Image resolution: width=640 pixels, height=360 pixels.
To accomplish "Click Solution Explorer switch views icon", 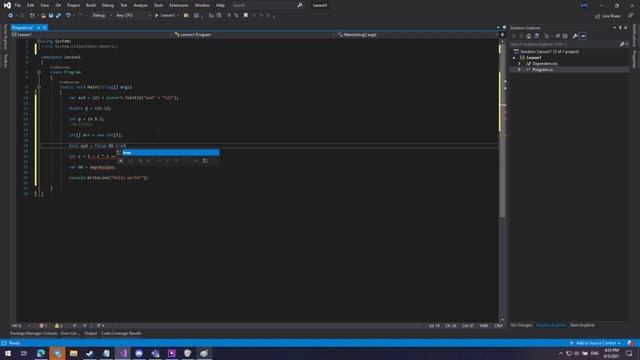I will tap(536, 36).
